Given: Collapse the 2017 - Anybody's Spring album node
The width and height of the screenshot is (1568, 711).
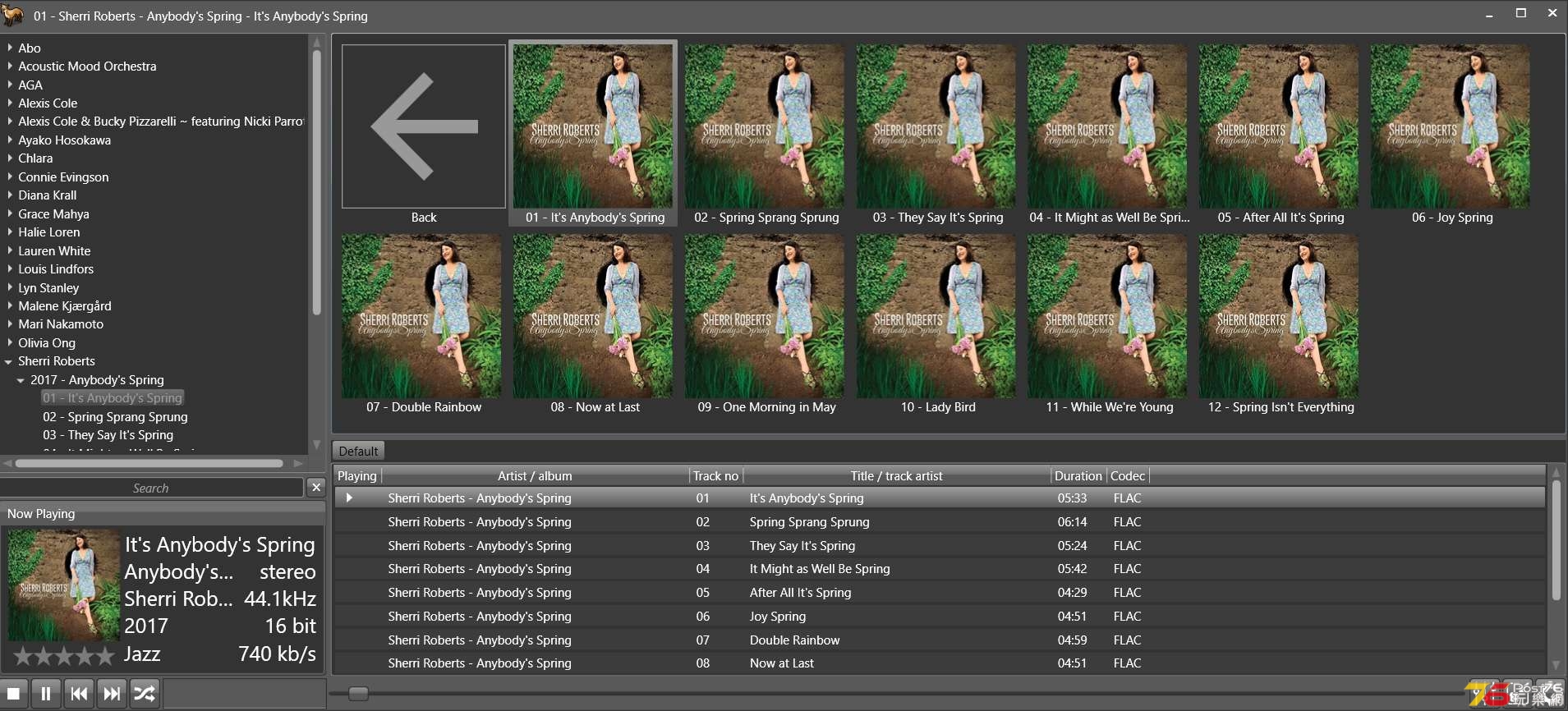Looking at the screenshot, I should (x=21, y=380).
